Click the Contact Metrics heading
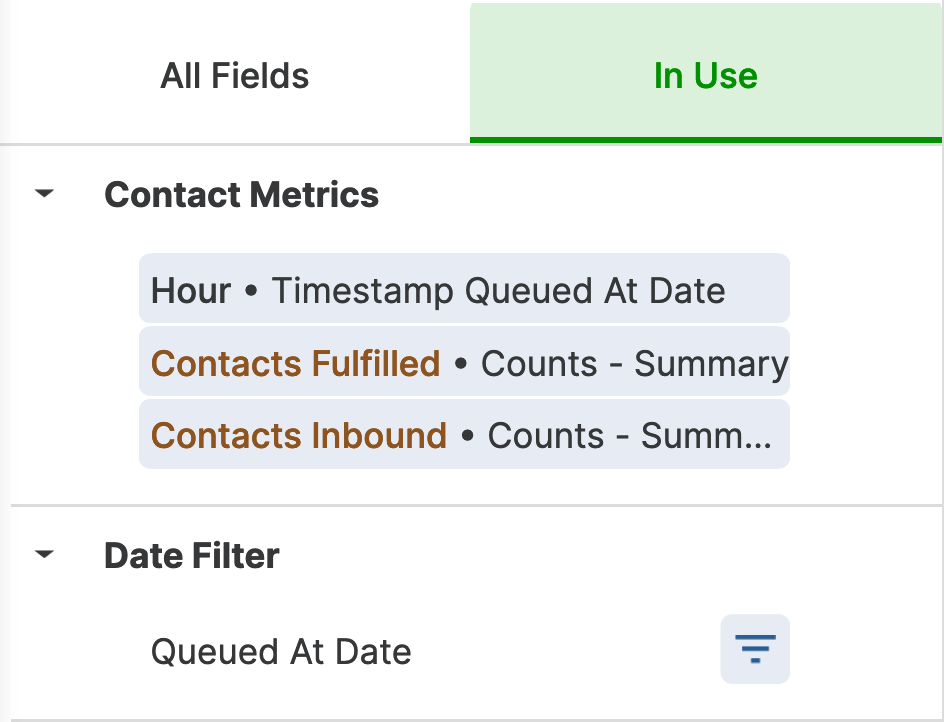 (x=241, y=195)
